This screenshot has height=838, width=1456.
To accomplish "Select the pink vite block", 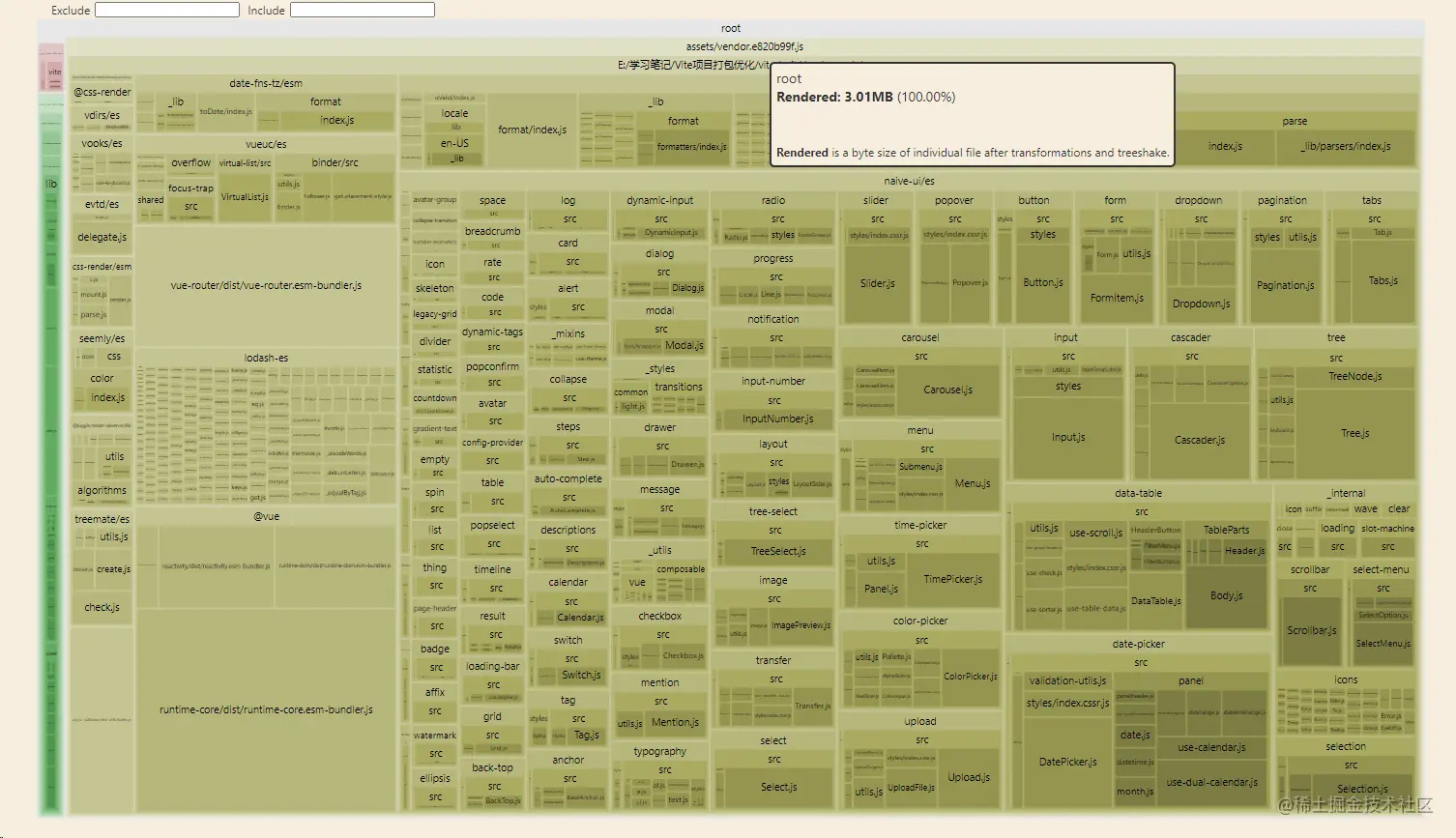I will coord(55,72).
